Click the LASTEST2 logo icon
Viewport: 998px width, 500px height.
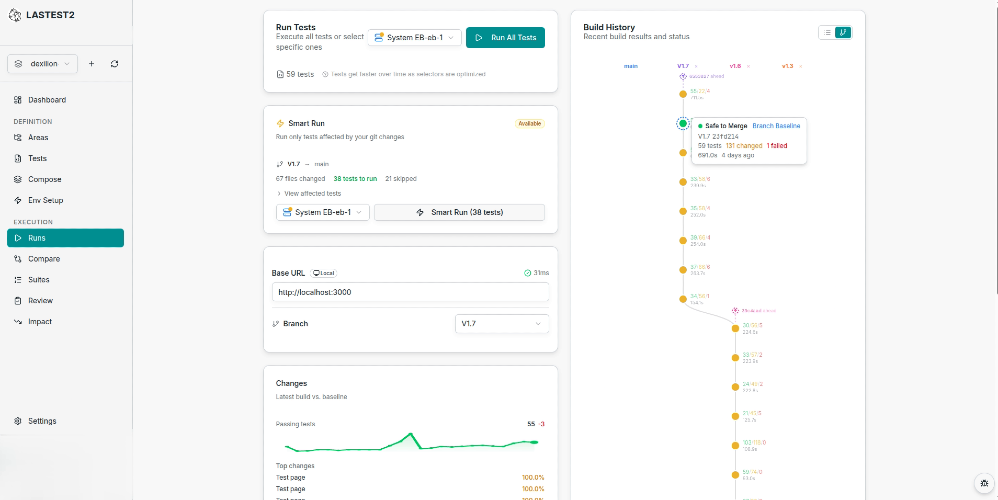(x=15, y=15)
